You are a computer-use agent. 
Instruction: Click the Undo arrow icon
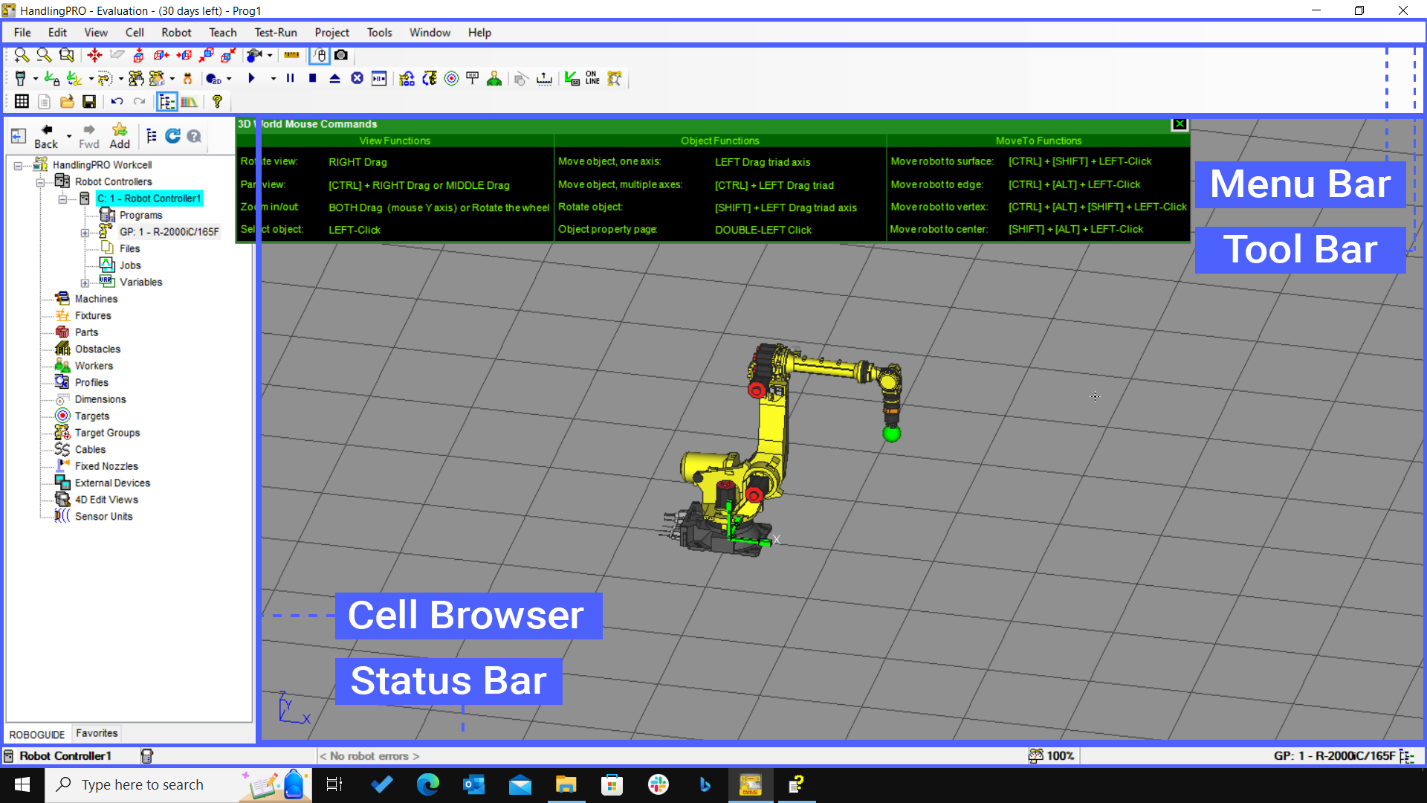(117, 101)
